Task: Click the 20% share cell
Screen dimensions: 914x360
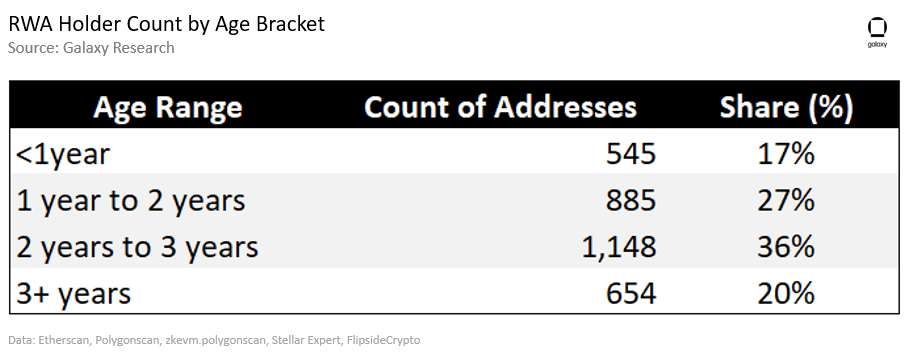Action: pyautogui.click(x=786, y=293)
